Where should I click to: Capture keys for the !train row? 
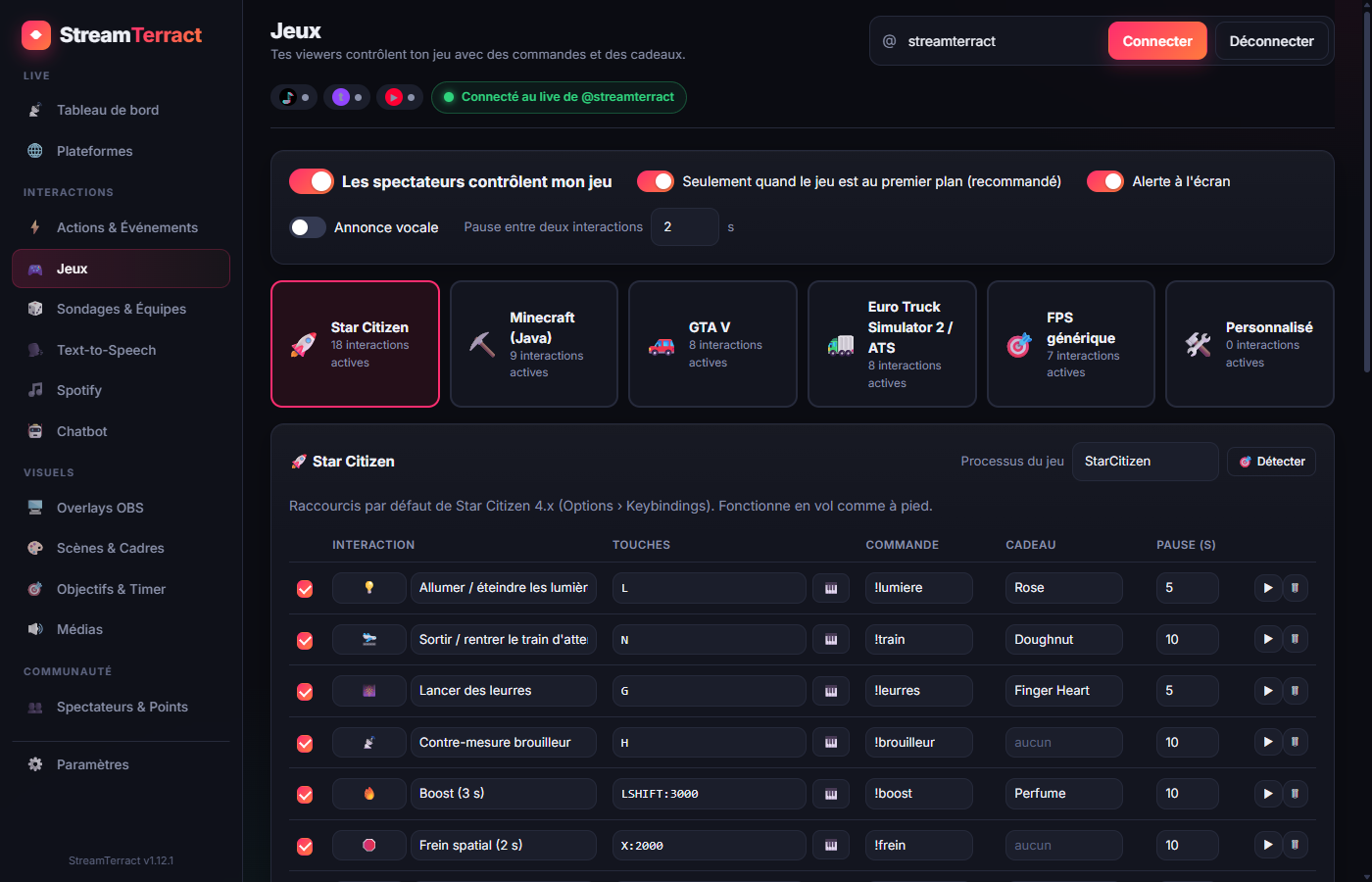pyautogui.click(x=831, y=639)
